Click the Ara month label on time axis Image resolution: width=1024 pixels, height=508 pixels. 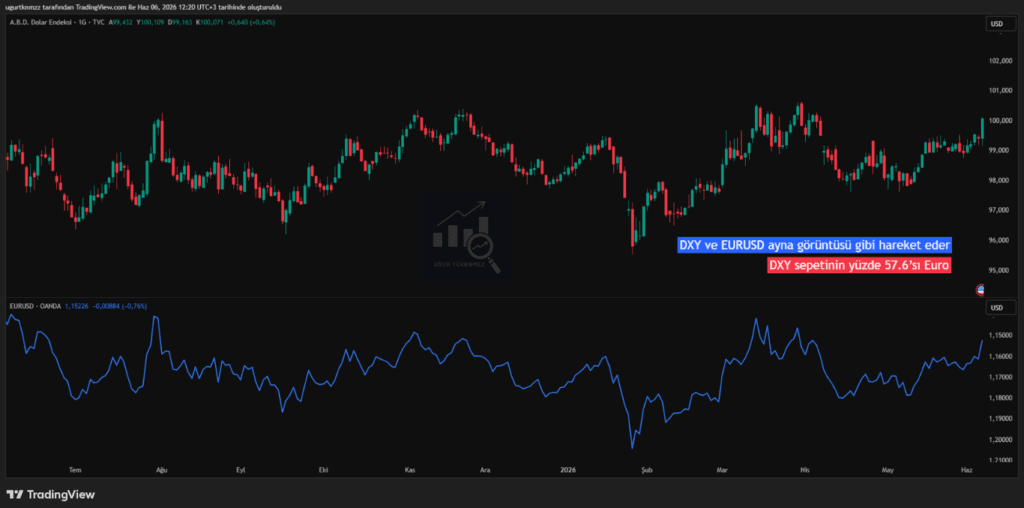point(485,469)
